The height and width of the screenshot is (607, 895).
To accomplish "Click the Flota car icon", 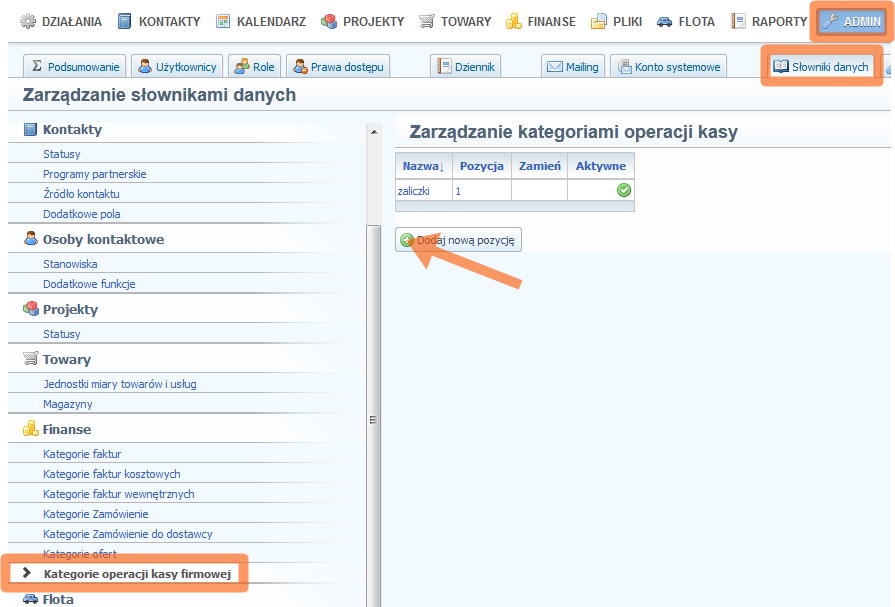I will [665, 21].
